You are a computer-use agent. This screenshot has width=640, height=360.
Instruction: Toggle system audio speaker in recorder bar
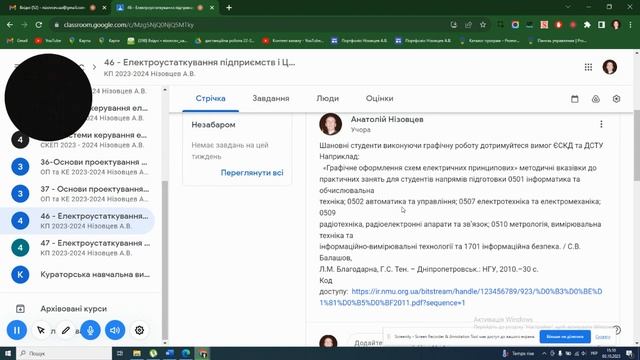click(x=115, y=330)
